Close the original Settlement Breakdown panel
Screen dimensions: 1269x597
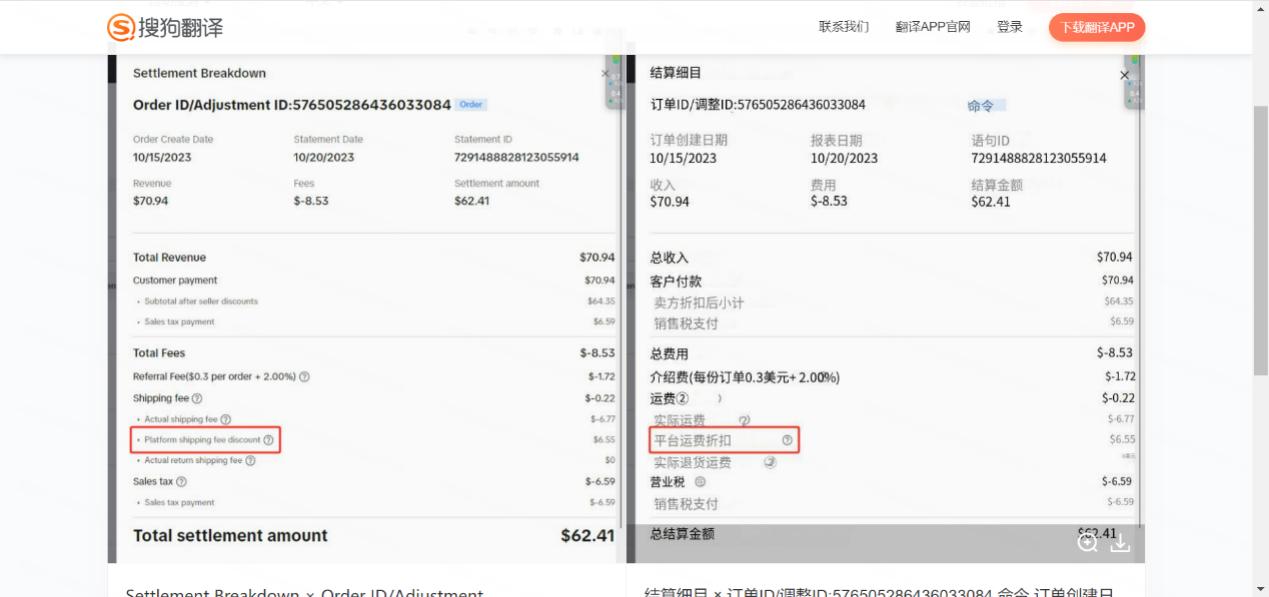[x=604, y=74]
